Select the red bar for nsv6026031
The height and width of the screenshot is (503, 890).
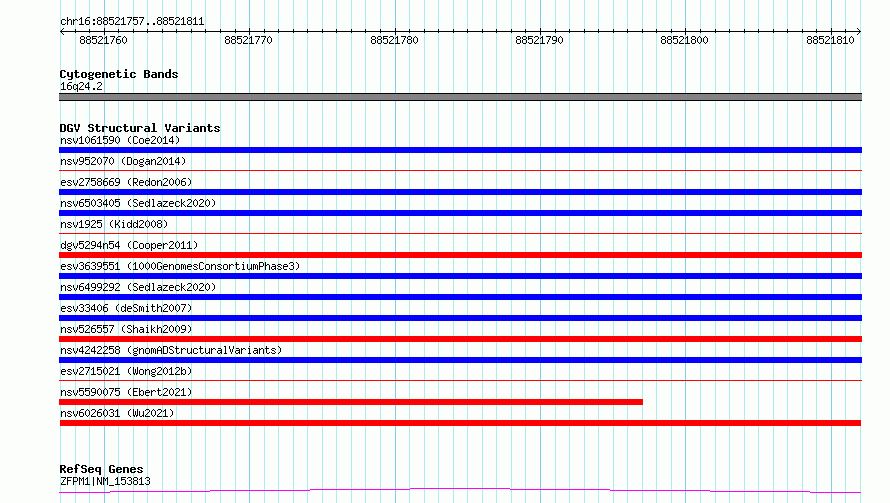tap(460, 423)
